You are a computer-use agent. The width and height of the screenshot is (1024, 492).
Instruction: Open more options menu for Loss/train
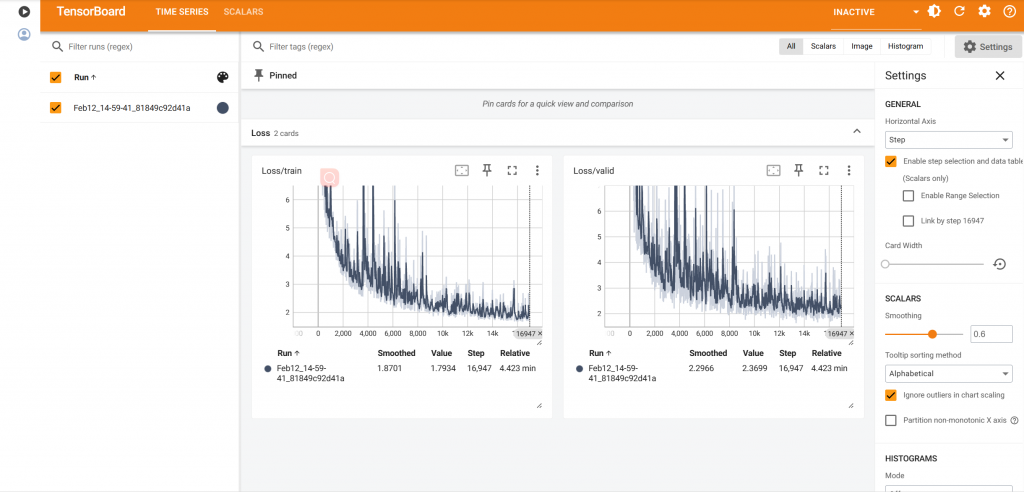click(537, 171)
